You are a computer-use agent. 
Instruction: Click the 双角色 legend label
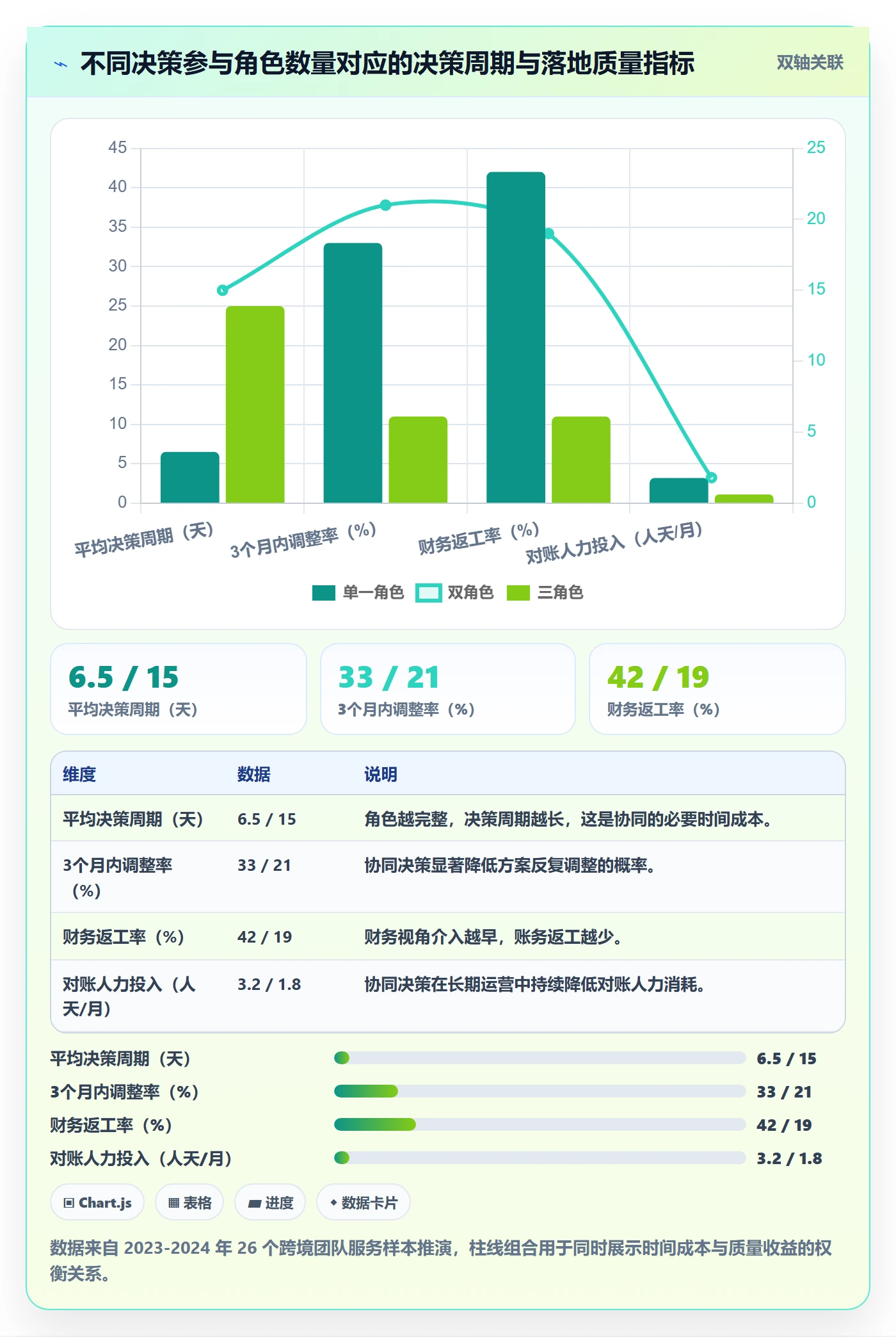470,593
